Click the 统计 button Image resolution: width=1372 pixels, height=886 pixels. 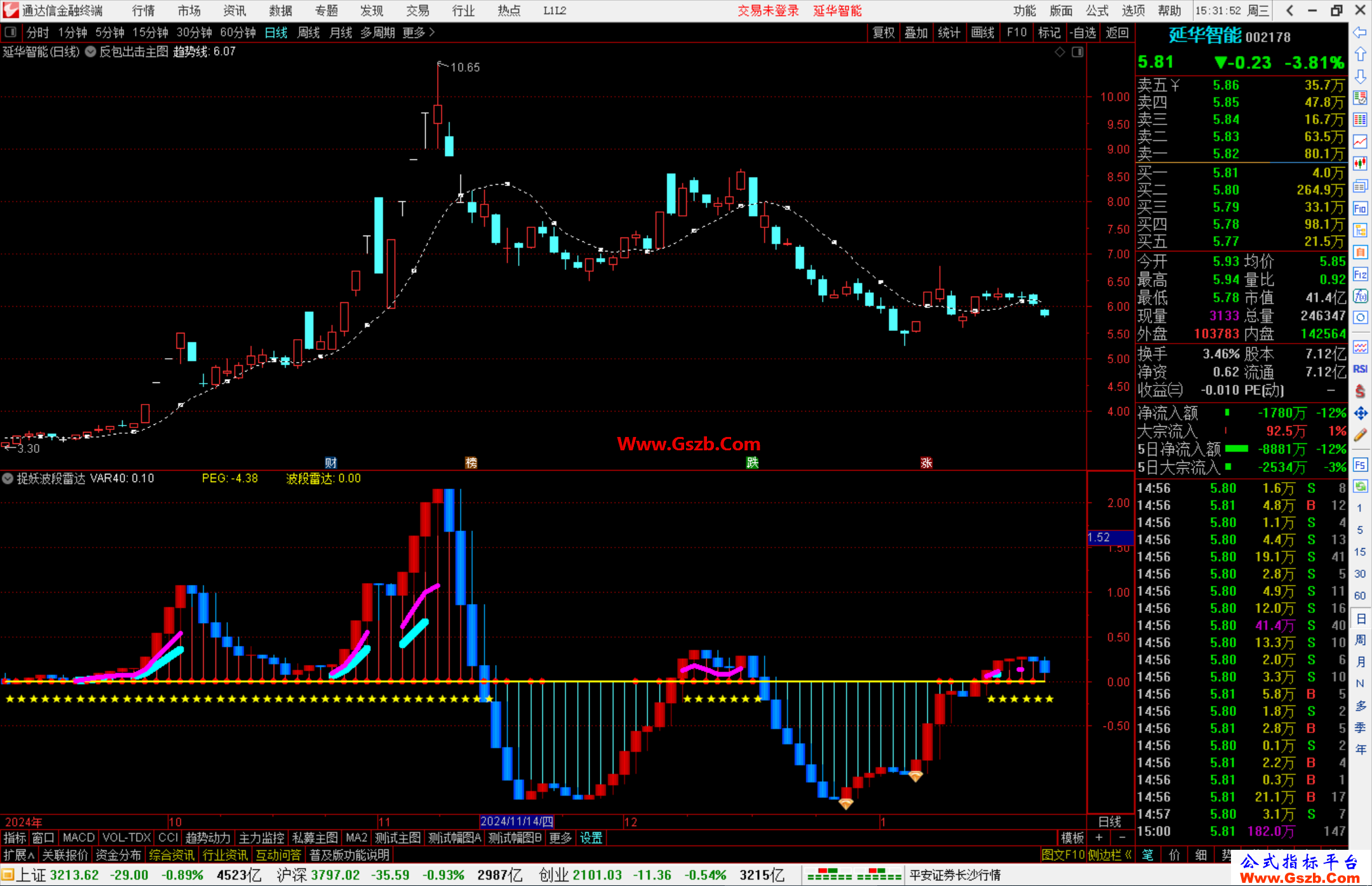949,32
